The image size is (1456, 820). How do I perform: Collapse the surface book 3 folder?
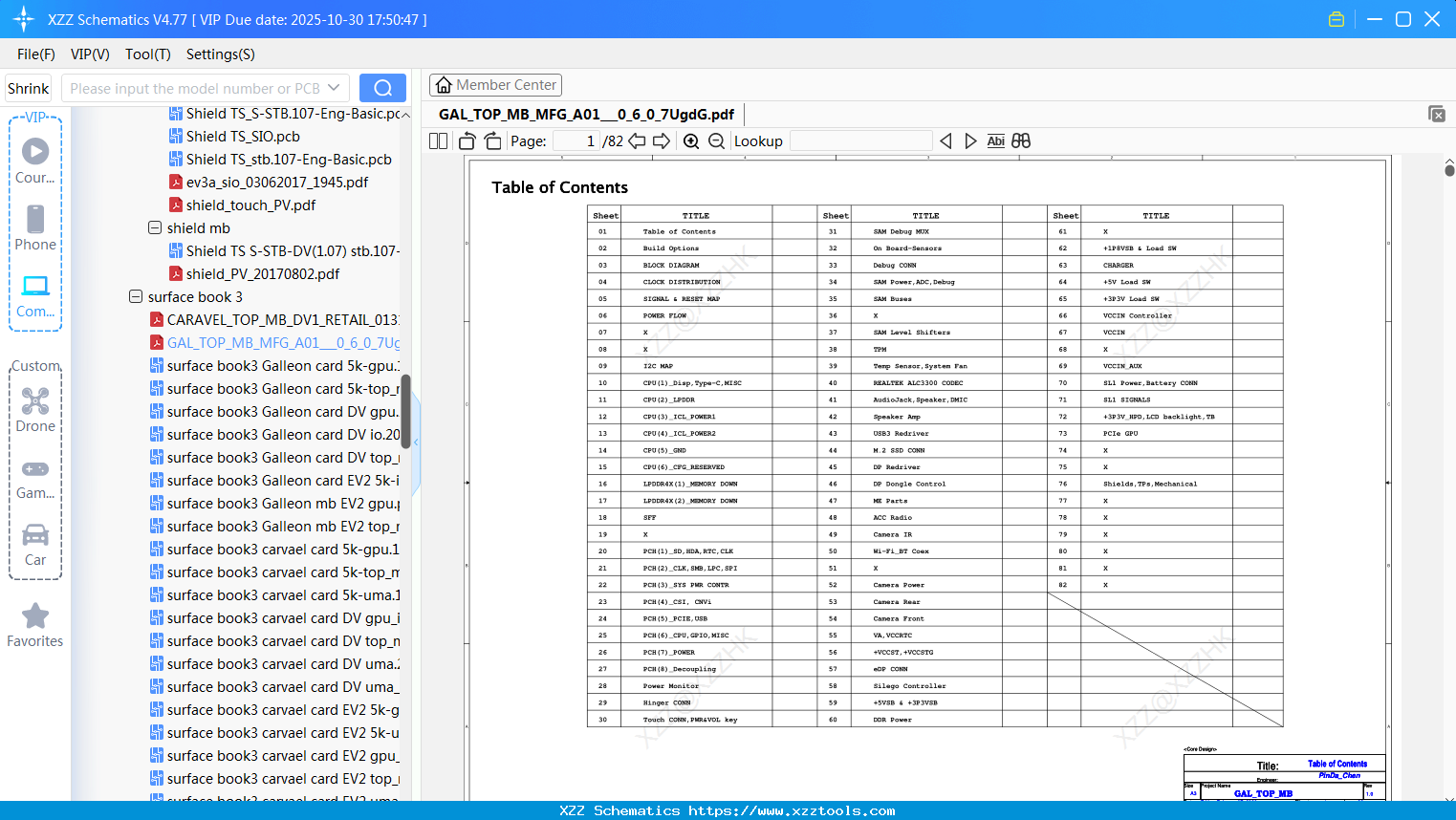136,297
